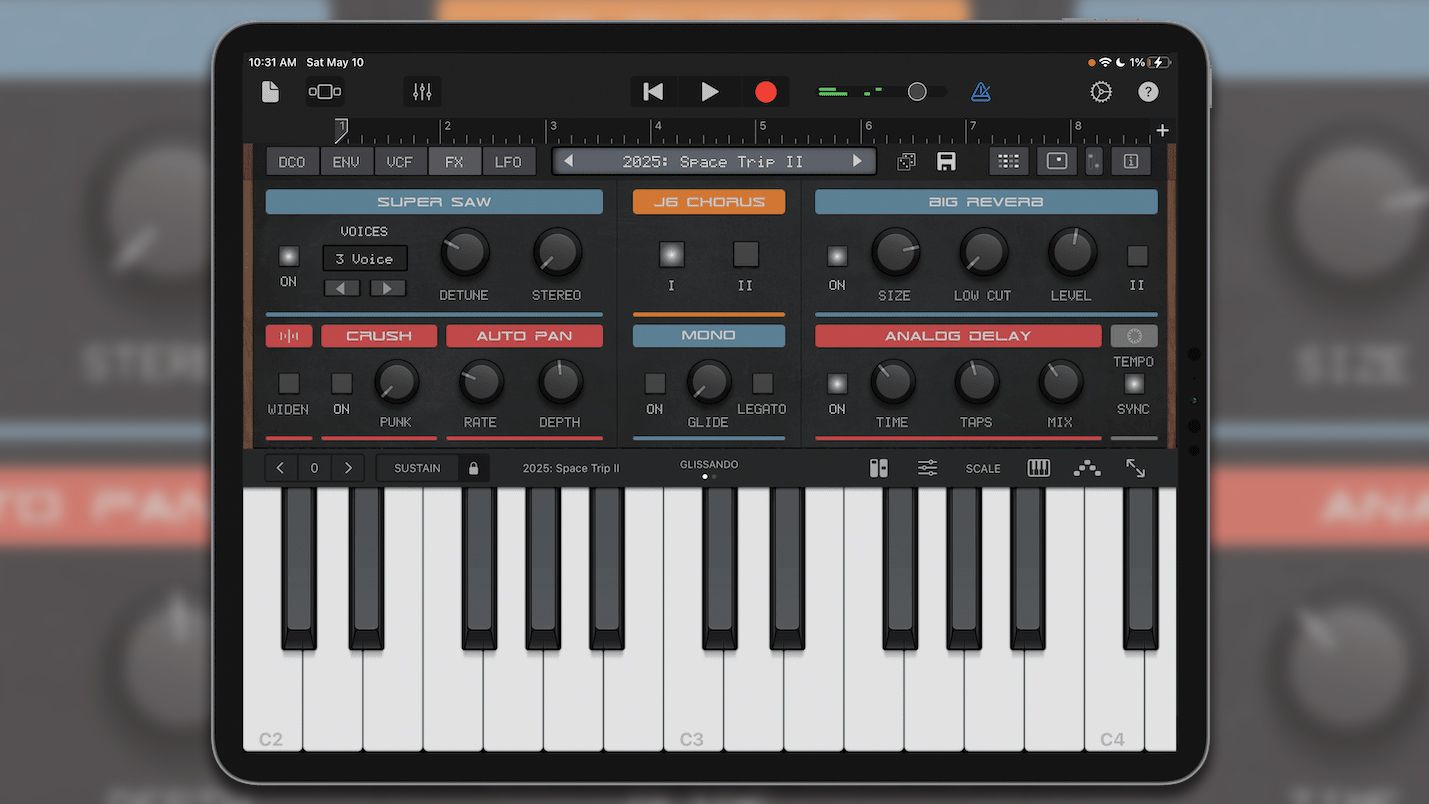1429x804 pixels.
Task: Toggle the metronome icon
Action: click(x=981, y=92)
